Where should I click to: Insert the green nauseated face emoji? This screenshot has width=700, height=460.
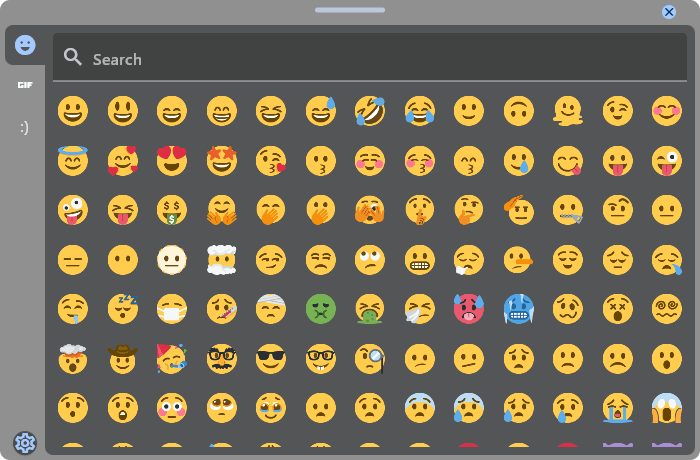(321, 309)
